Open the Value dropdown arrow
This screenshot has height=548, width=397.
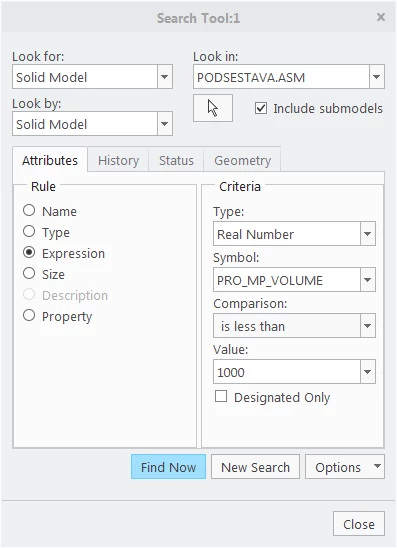tap(368, 372)
